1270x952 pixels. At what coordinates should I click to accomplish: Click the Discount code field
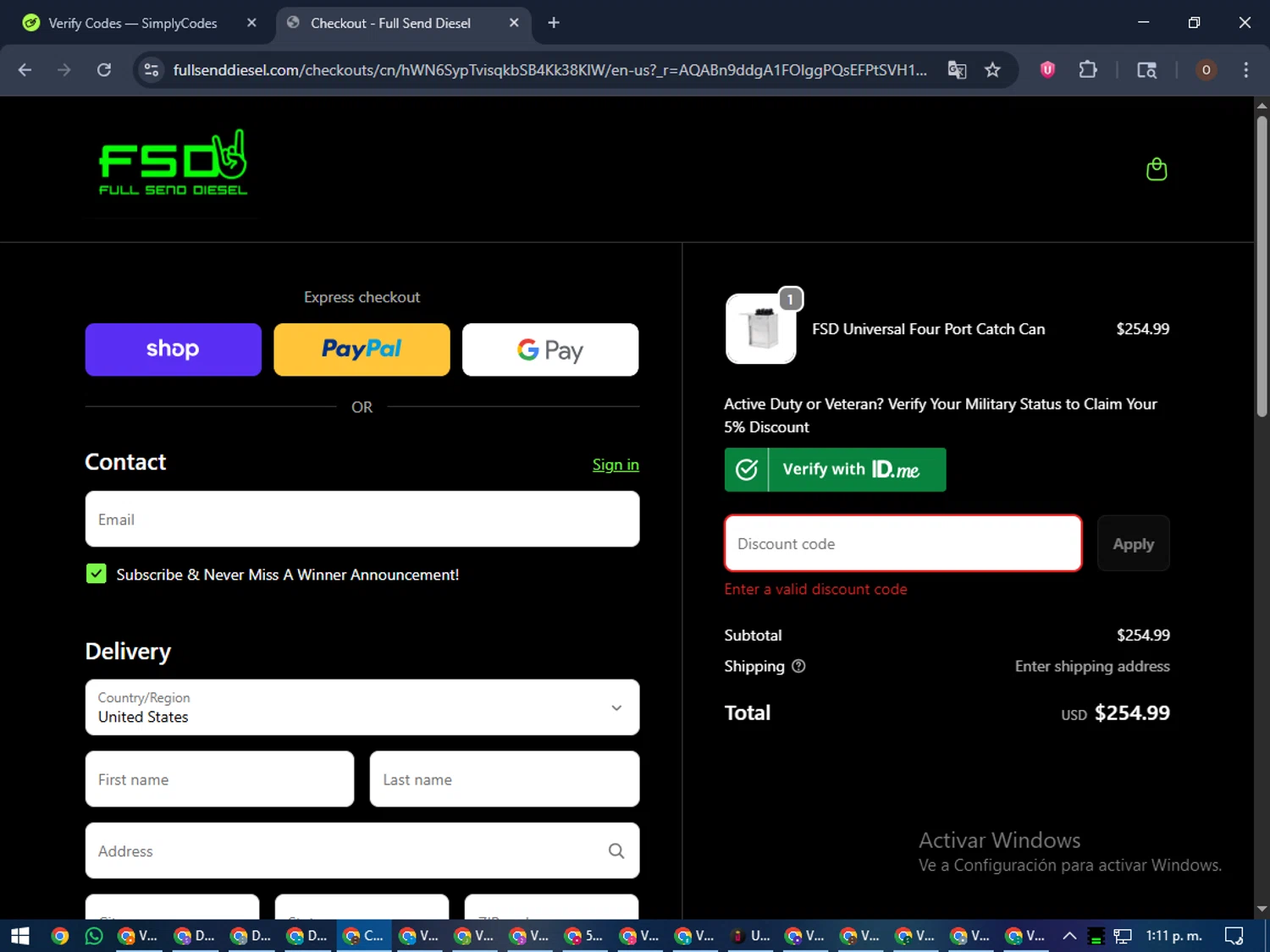point(903,543)
